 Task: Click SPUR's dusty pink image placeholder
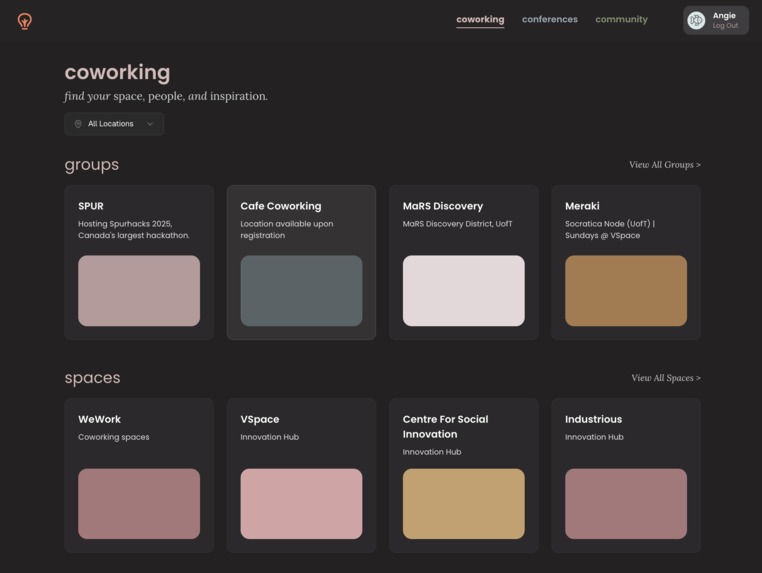(x=139, y=291)
